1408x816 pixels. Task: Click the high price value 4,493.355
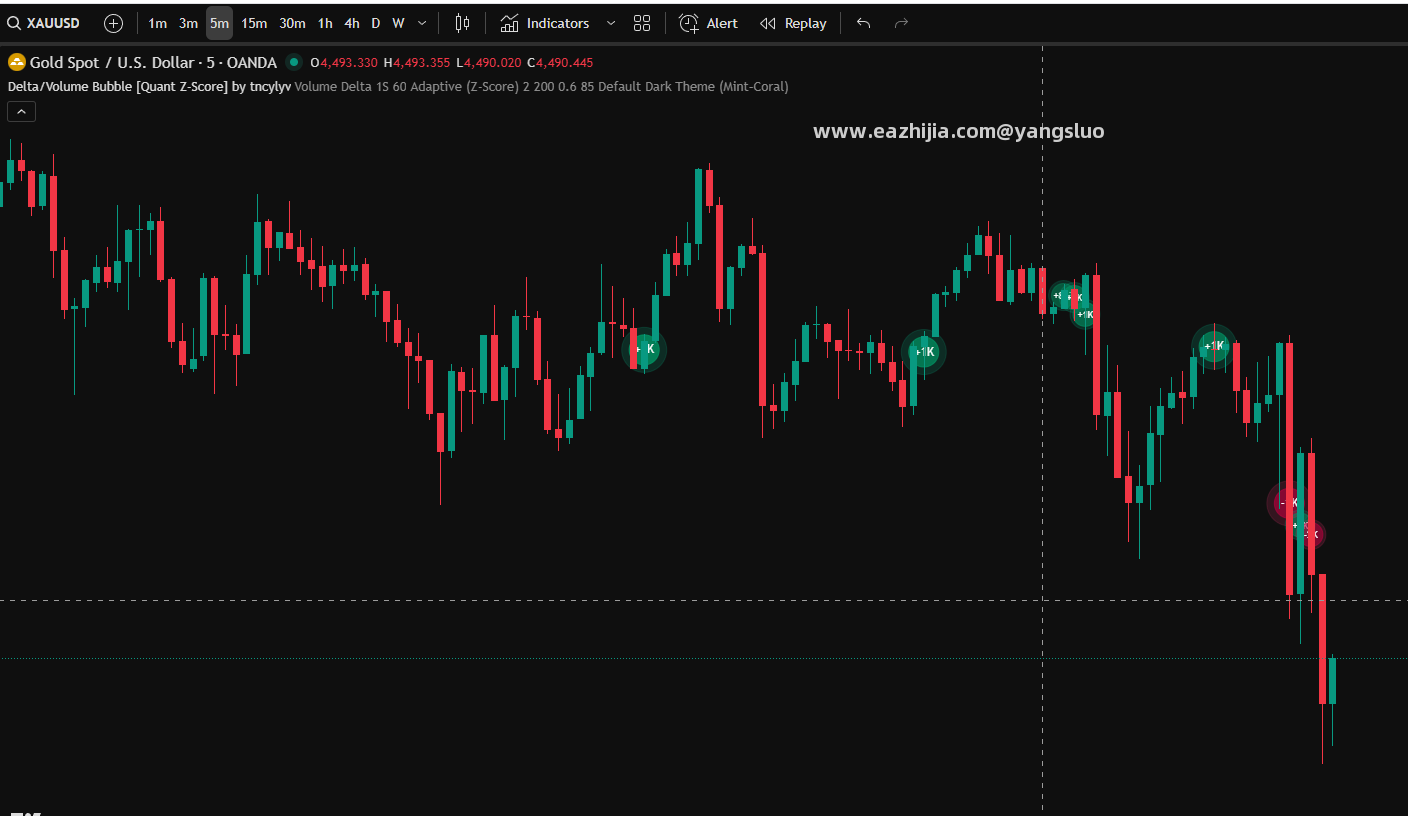[x=423, y=62]
